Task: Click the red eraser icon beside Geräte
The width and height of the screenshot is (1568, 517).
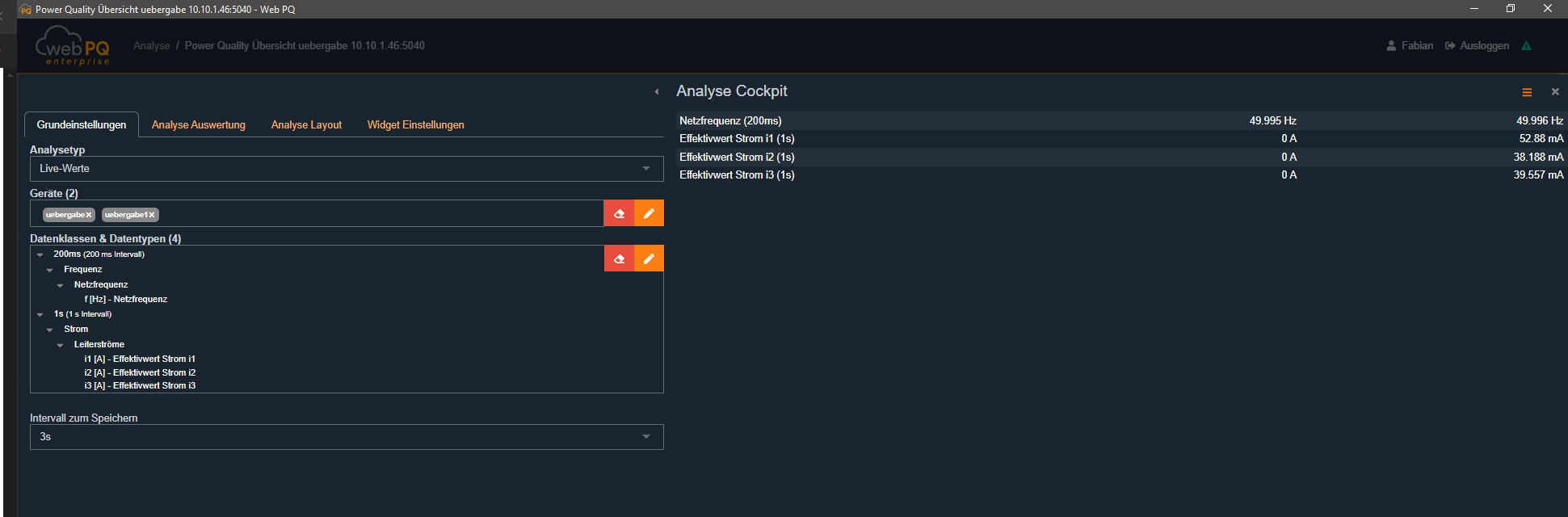Action: 619,214
